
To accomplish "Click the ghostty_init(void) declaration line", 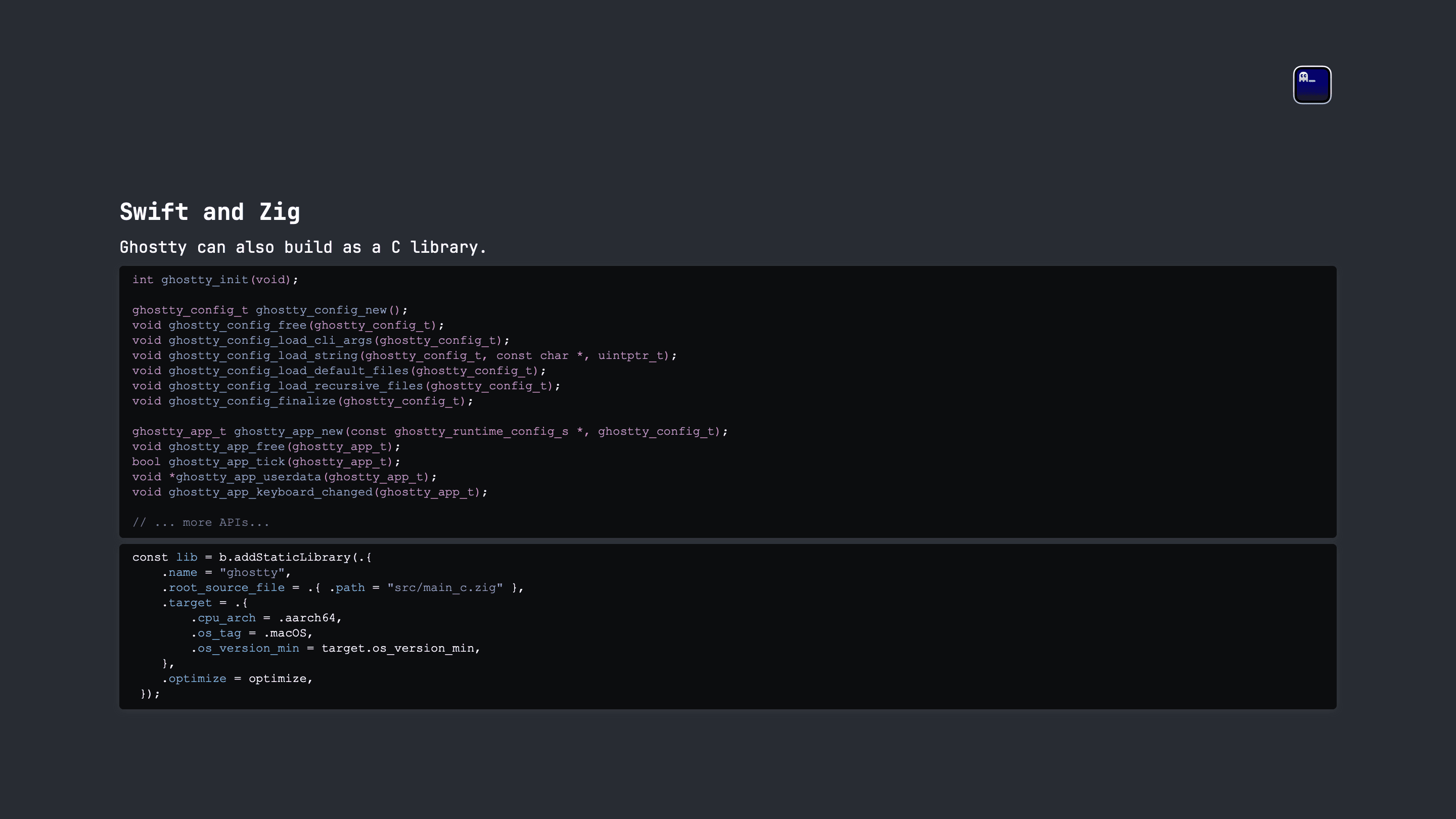I will coord(215,280).
